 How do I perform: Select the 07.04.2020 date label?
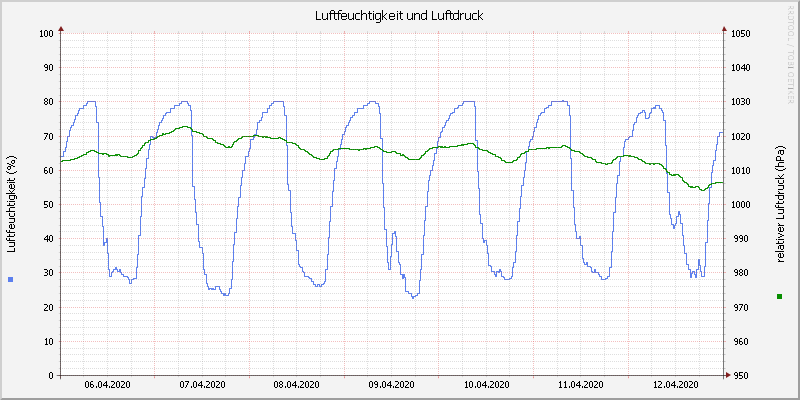click(x=202, y=385)
